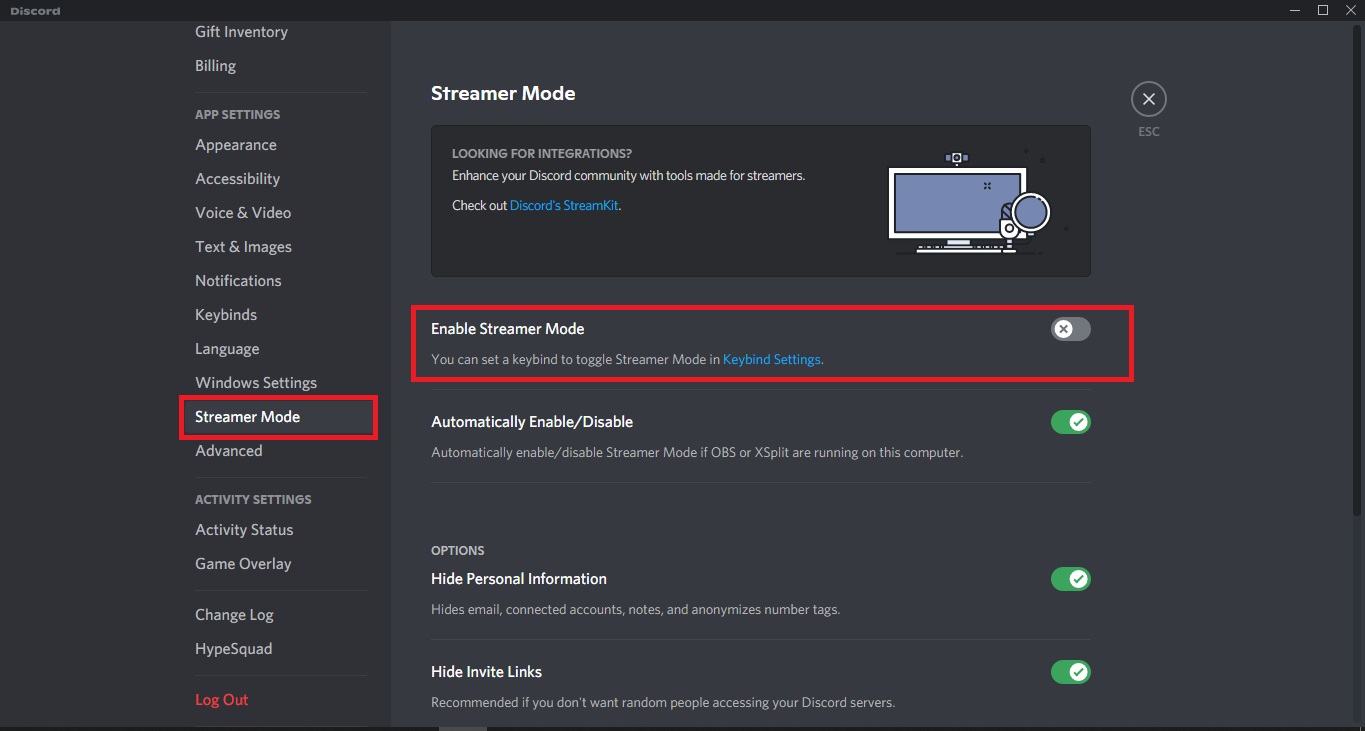Click the Hide Invite Links label
Viewport: 1365px width, 731px height.
pyautogui.click(x=487, y=672)
